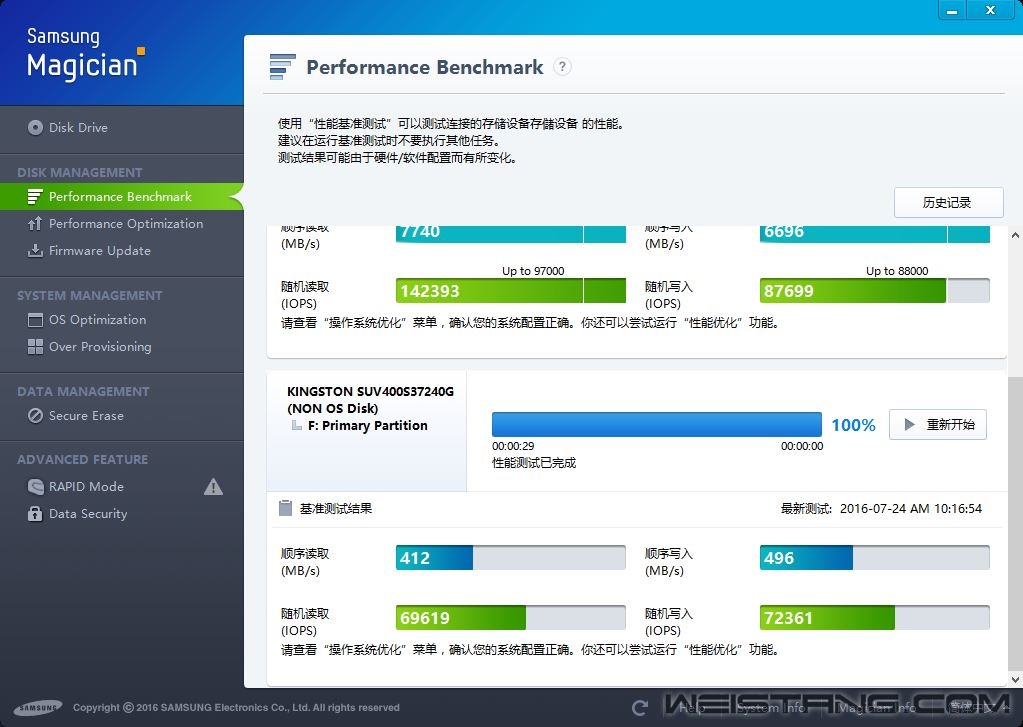Click the RAPID Mode warning triangle
1023x727 pixels.
point(213,487)
